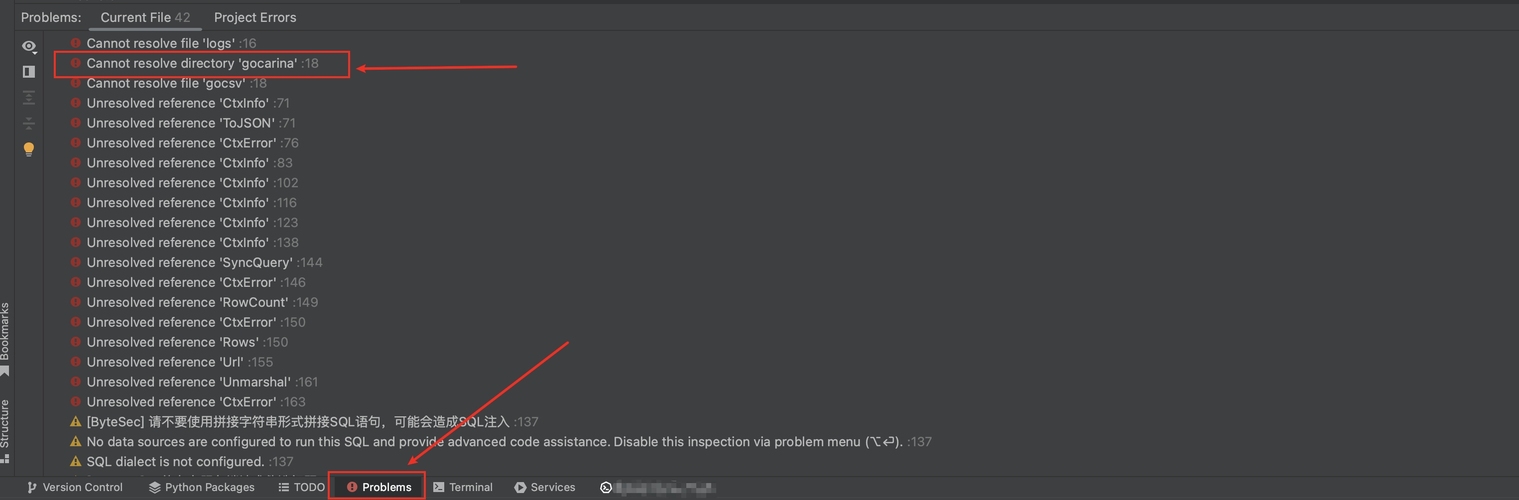The height and width of the screenshot is (500, 1519).
Task: Select the ByteSec SQL injection warning
Action: coord(305,422)
